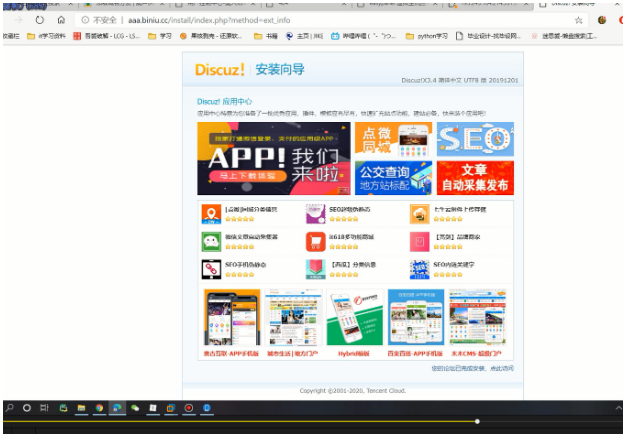Viewport: 626px width, 437px height.
Task: Open the blue TV-icon bilibili bookmark
Action: click(363, 36)
